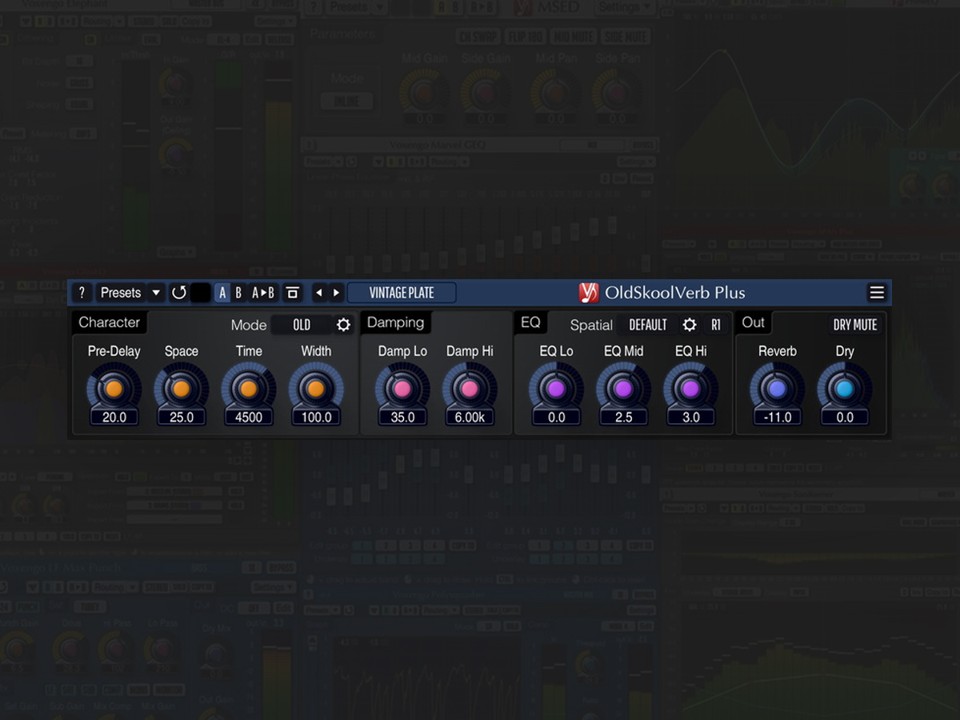Click the EQ Lo value field 0.0
The image size is (960, 720).
556,418
